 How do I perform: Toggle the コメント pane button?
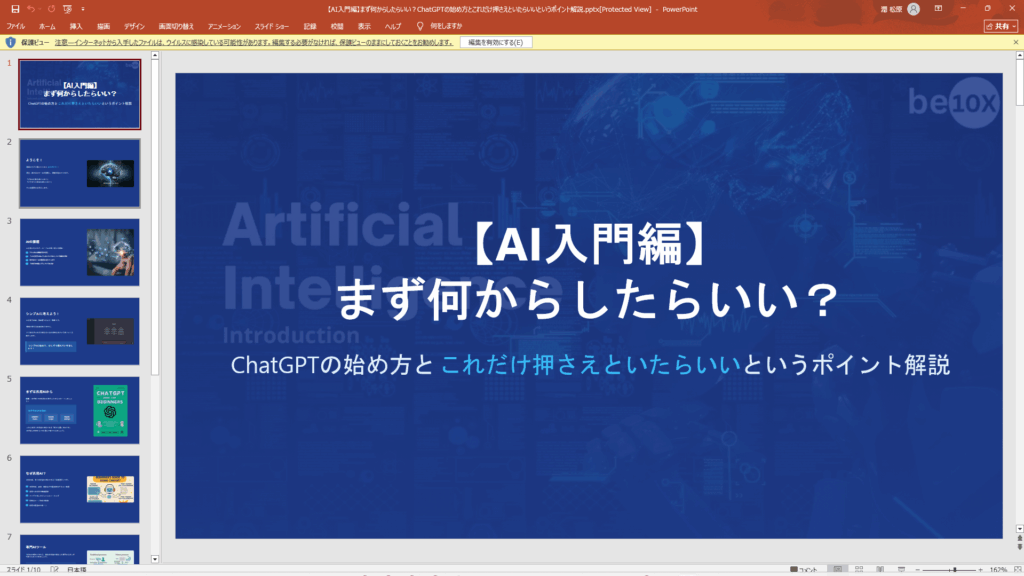pyautogui.click(x=804, y=570)
